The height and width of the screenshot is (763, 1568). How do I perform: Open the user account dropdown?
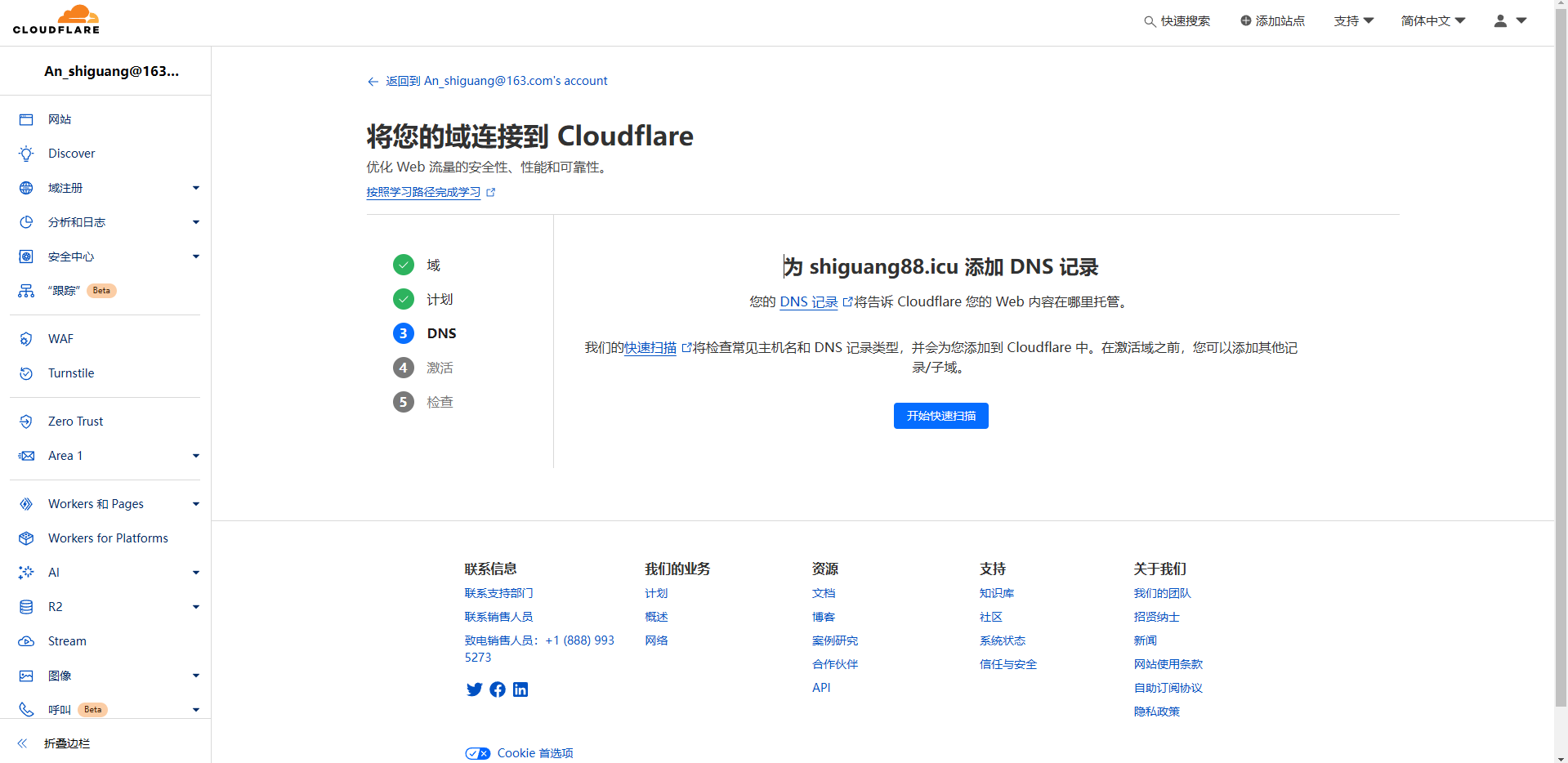pos(1510,20)
